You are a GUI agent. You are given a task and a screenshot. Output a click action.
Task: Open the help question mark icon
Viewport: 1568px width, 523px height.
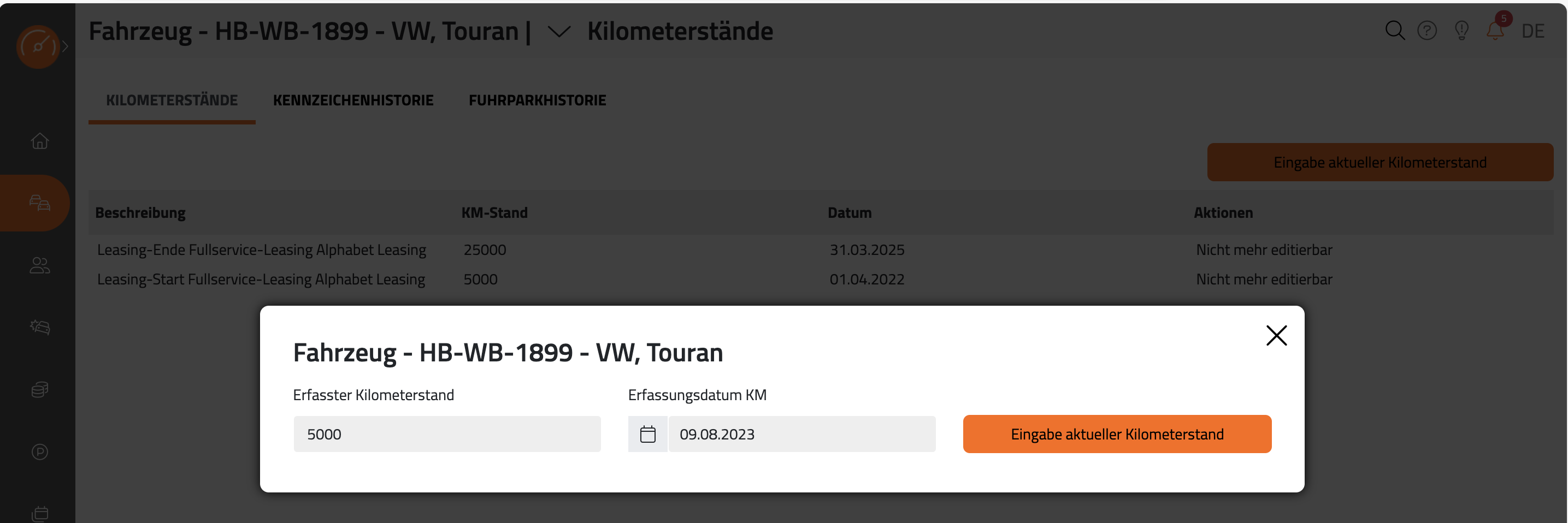pyautogui.click(x=1427, y=31)
